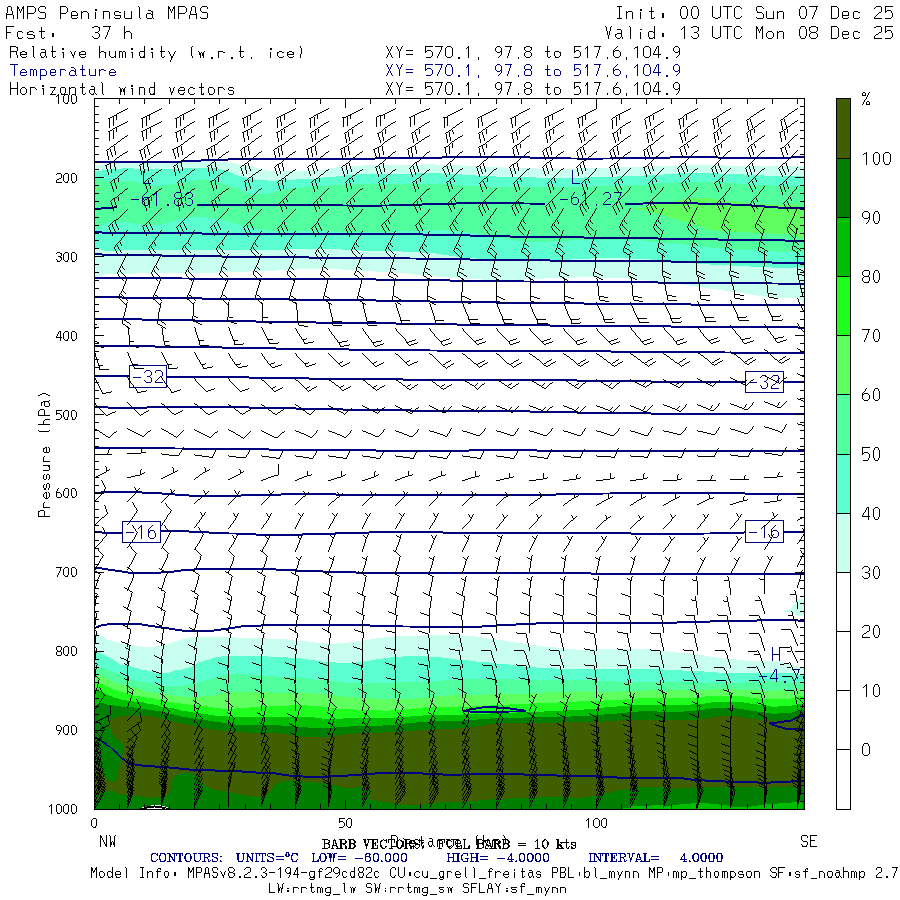Click the 200 pressure axis label
This screenshot has height=900, width=900.
[66, 178]
